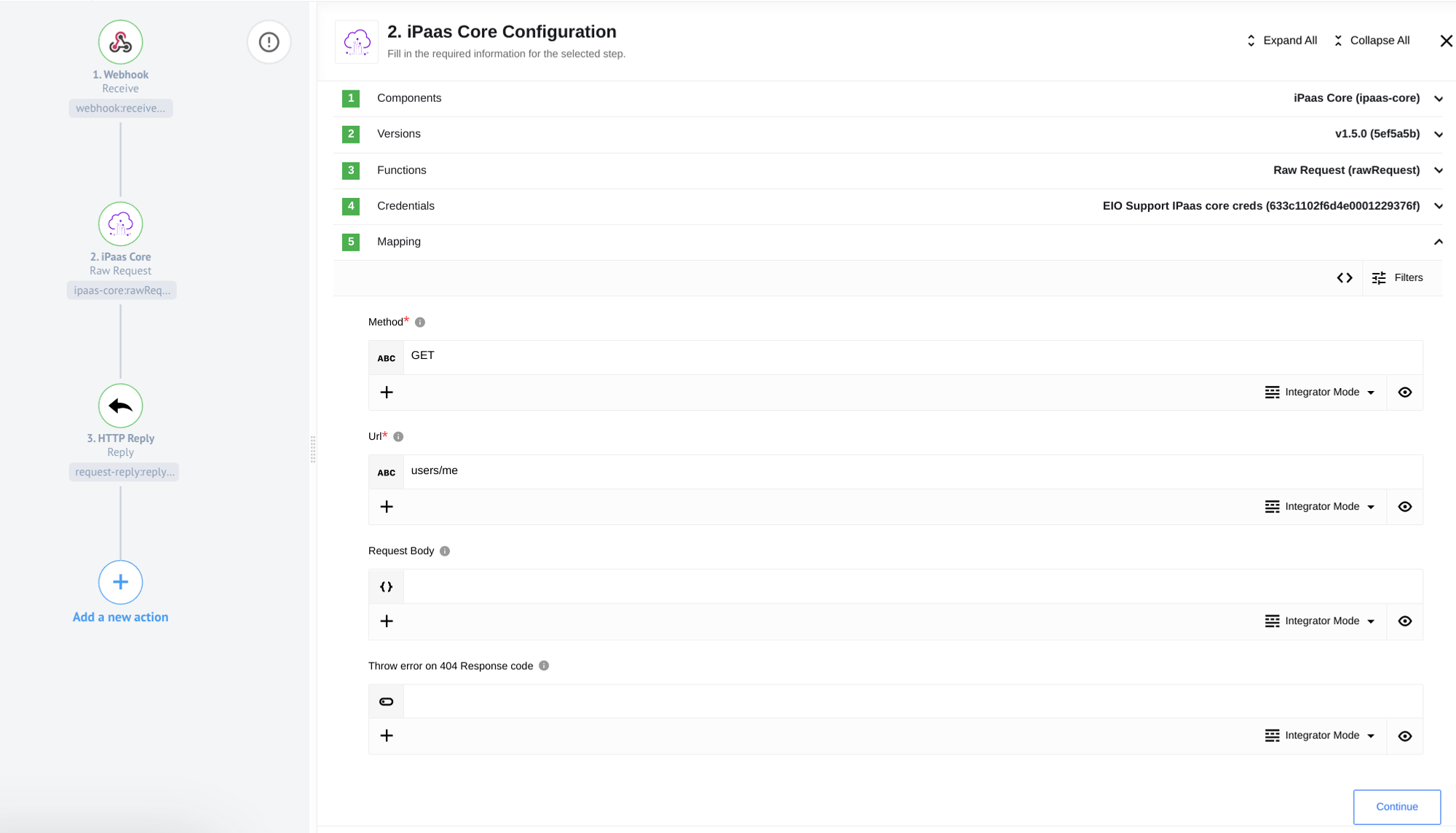Image resolution: width=1456 pixels, height=833 pixels.
Task: Select step 4 Credentials row label
Action: tap(405, 206)
